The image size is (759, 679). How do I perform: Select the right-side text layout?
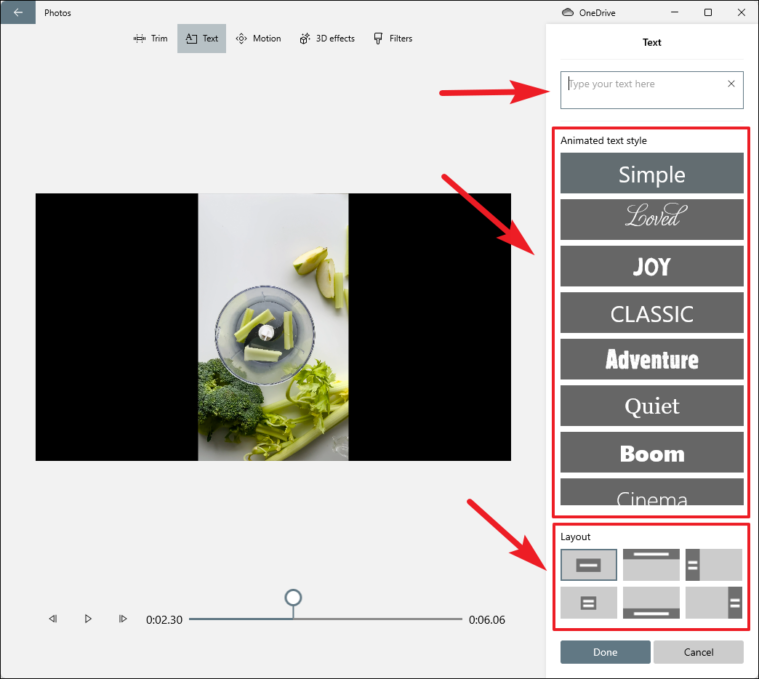(713, 603)
